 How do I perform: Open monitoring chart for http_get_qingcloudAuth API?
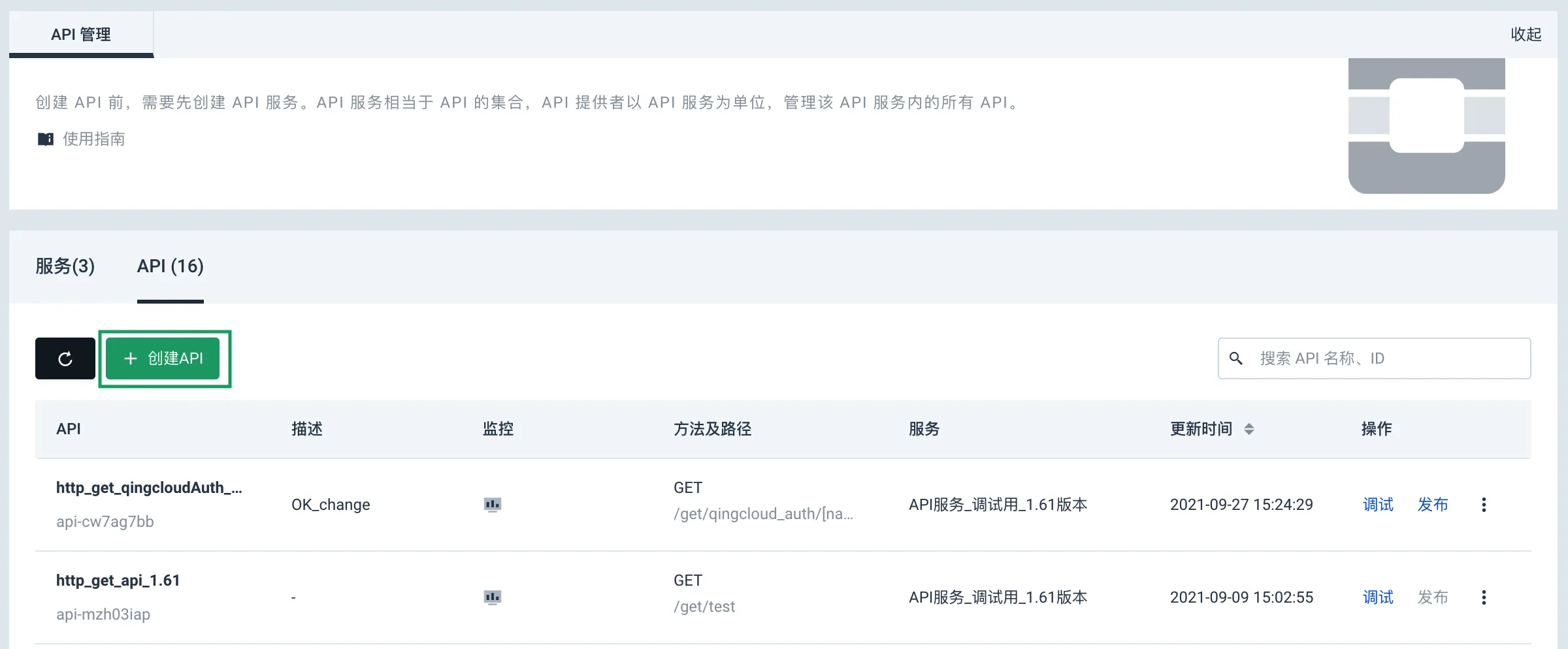tap(493, 505)
